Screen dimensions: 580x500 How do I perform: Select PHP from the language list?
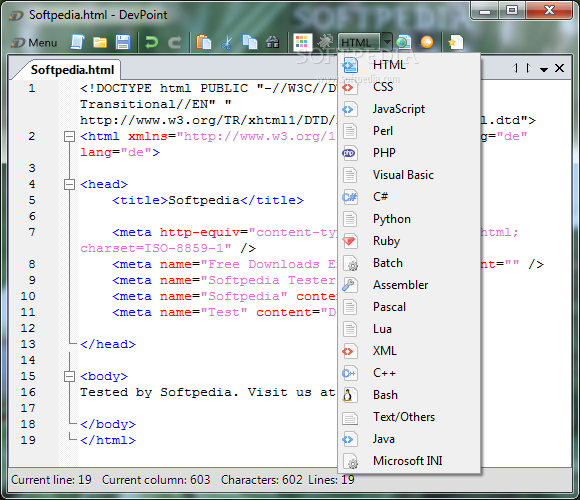point(409,153)
